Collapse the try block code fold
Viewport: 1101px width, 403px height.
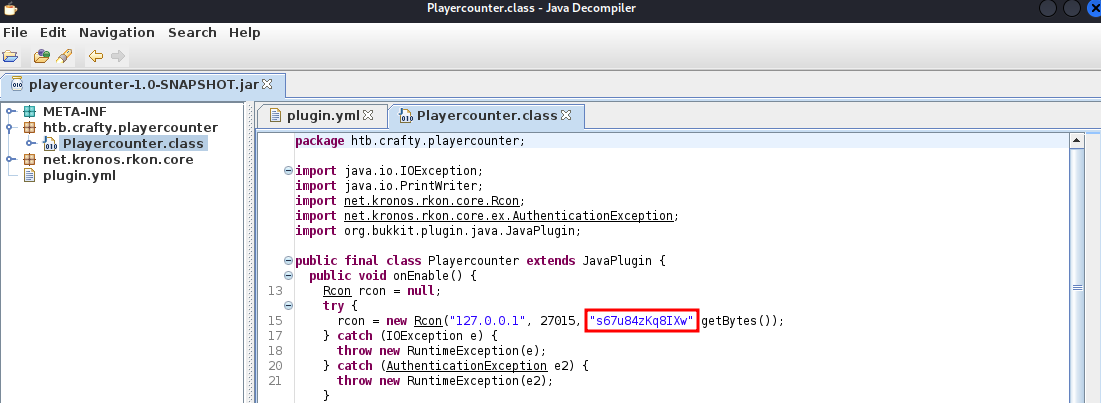point(288,305)
